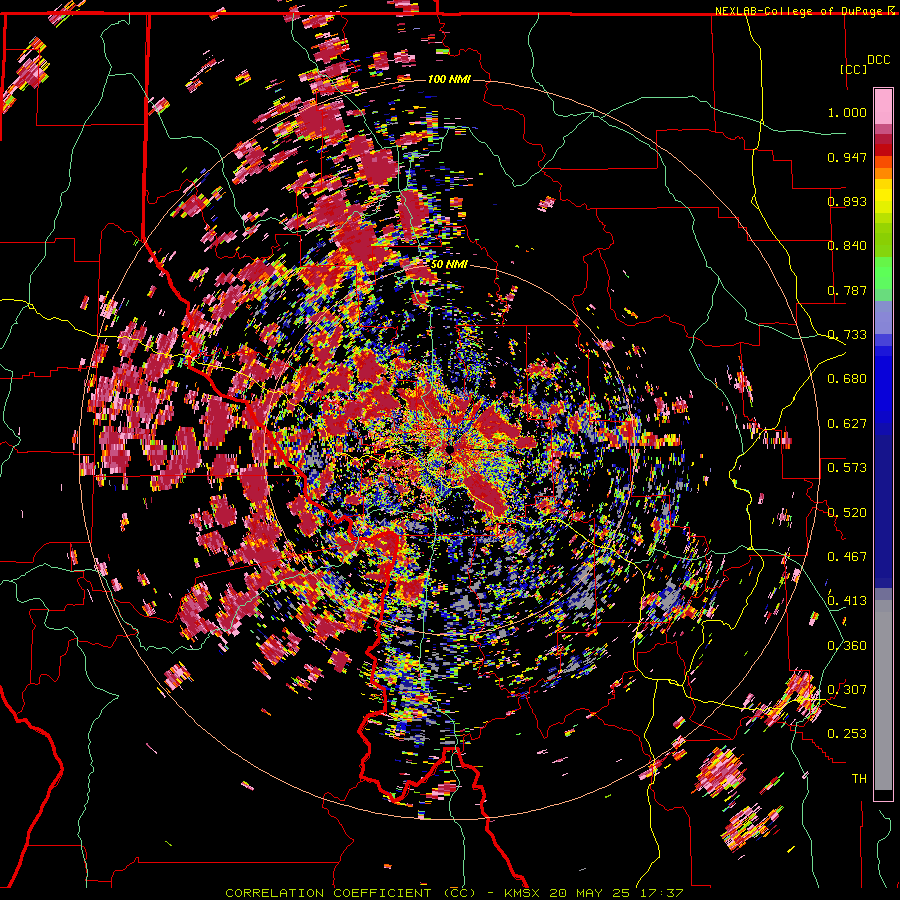The image size is (900, 900).
Task: Click the [CC] legend heading
Action: click(854, 69)
